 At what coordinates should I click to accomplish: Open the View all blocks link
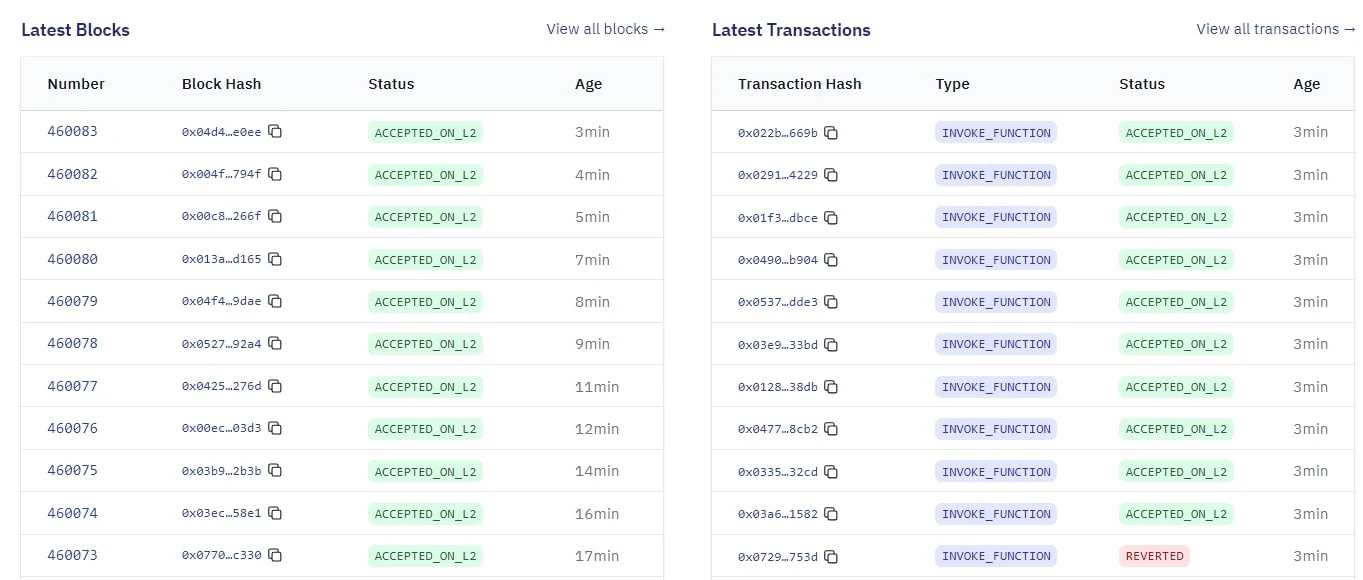coord(606,29)
